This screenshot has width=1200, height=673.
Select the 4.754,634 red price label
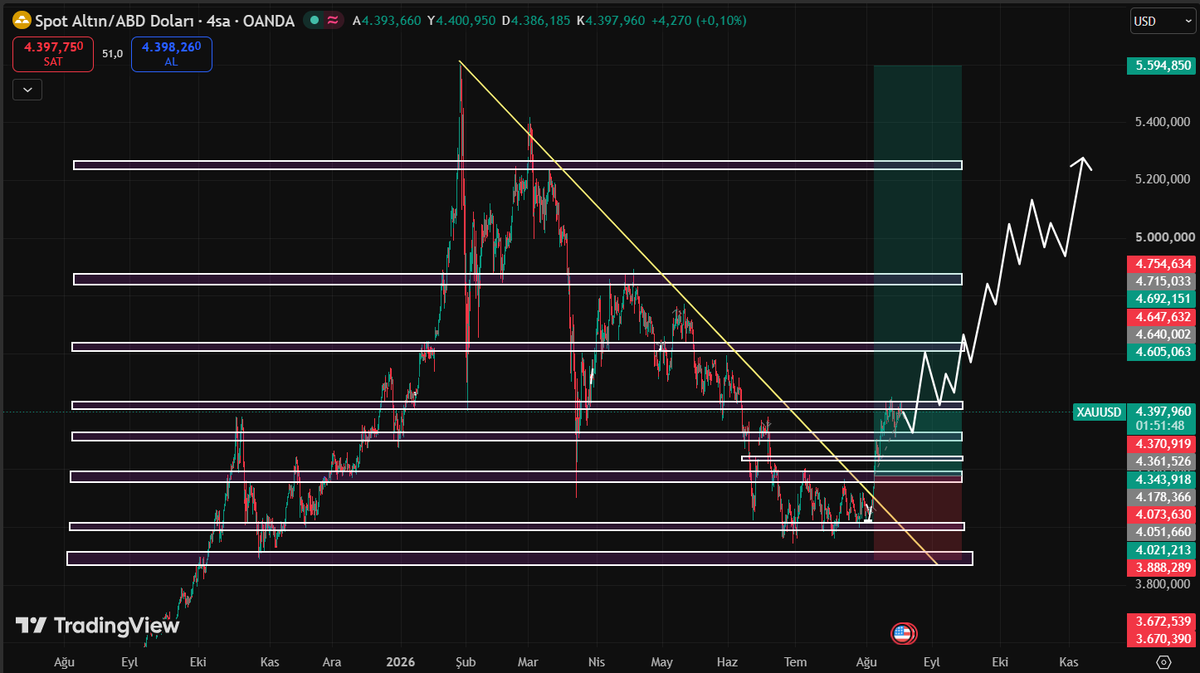[x=1161, y=264]
